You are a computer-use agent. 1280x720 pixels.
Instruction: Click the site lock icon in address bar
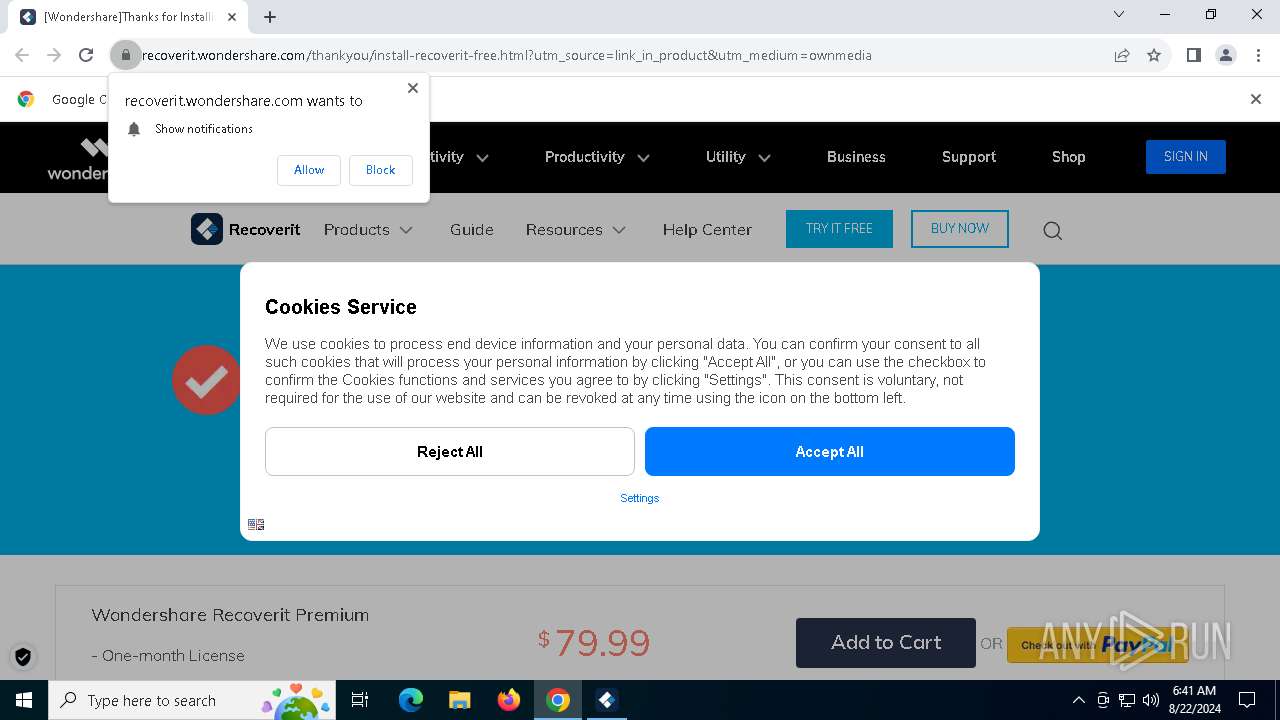125,55
